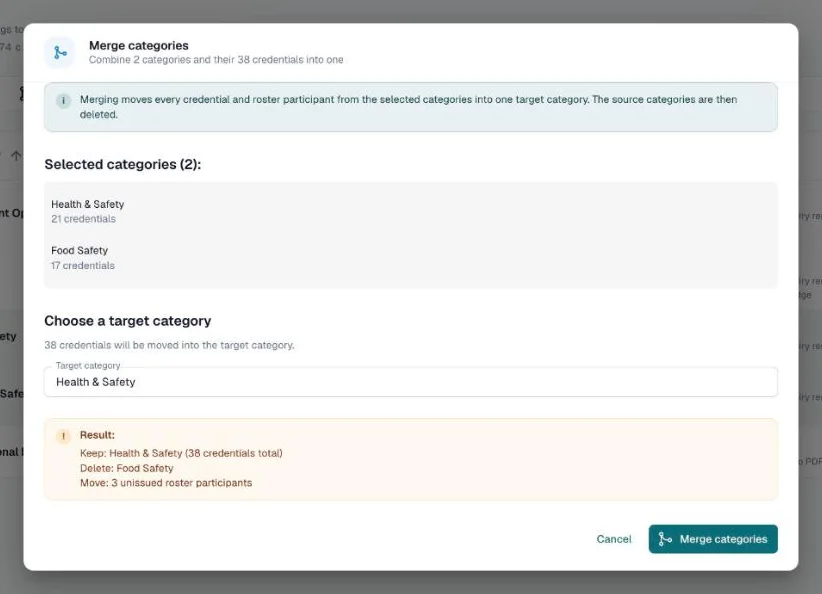Confirm with the Merge categories button
This screenshot has height=594, width=822.
pyautogui.click(x=713, y=539)
